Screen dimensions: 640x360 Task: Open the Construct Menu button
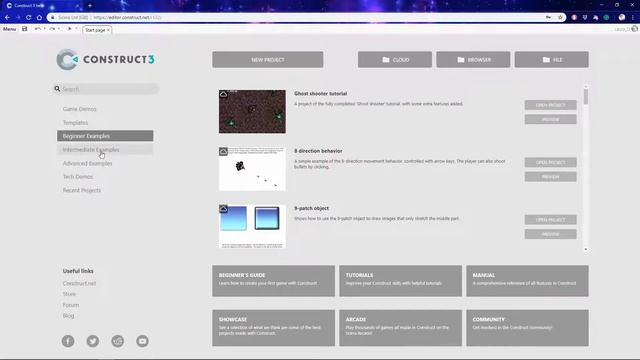9,29
